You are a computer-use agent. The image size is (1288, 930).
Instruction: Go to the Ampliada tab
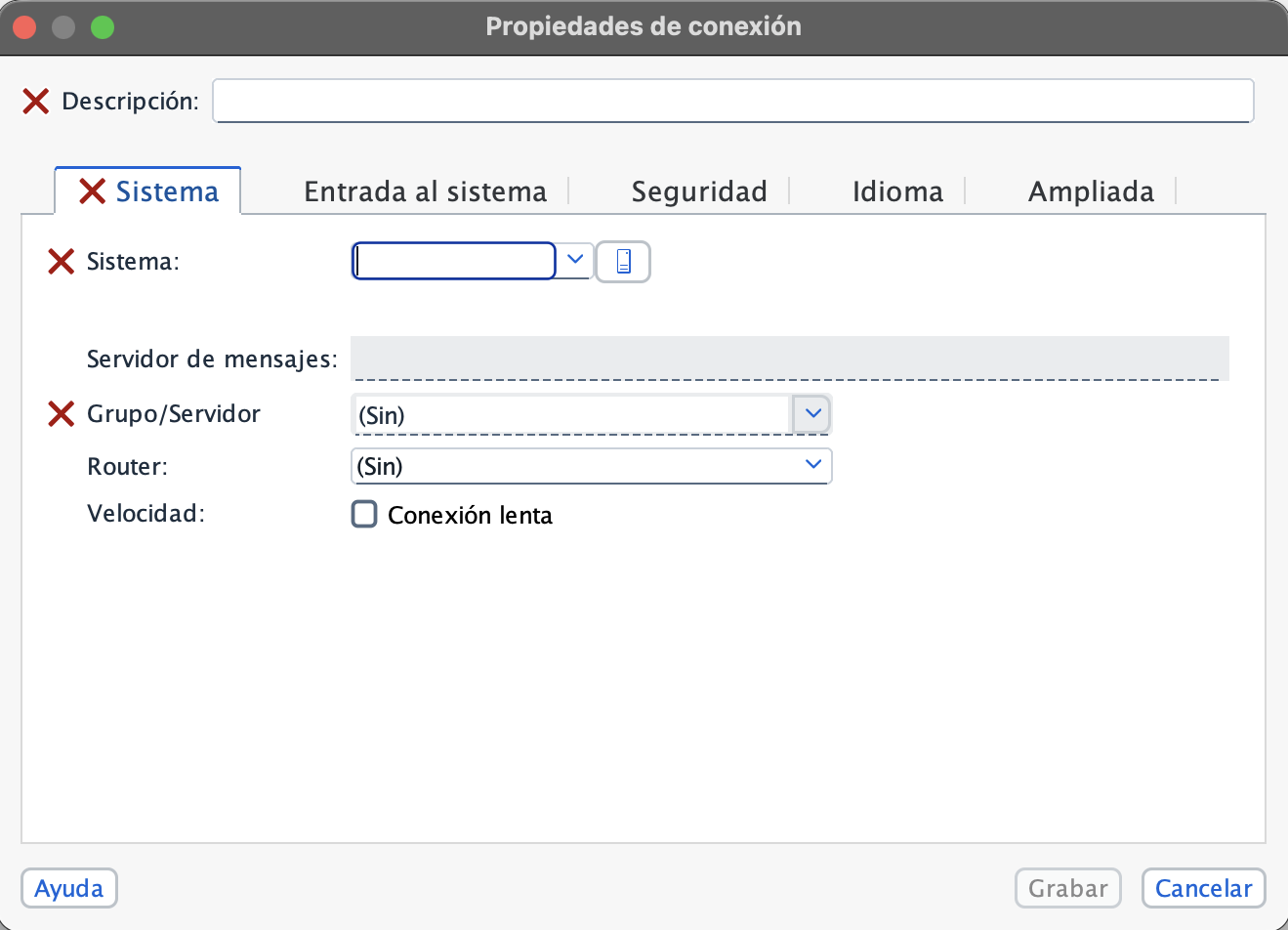[x=1091, y=191]
